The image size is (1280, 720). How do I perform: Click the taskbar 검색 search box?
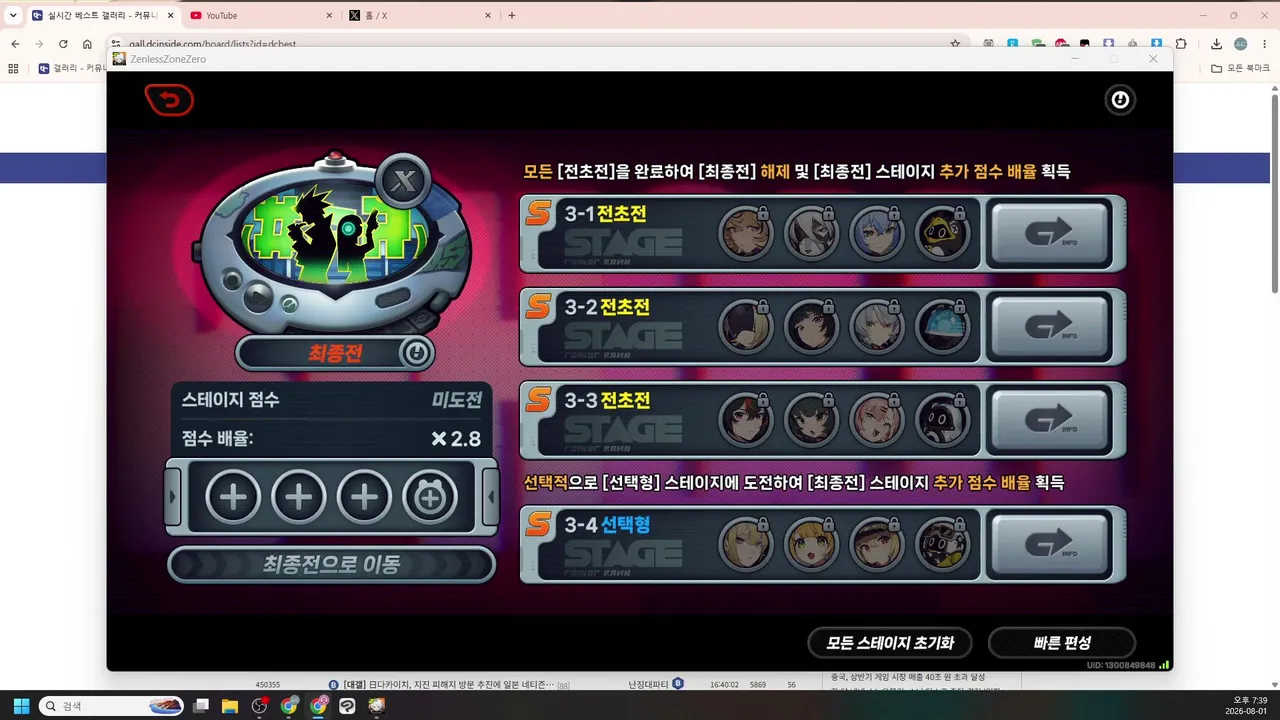111,706
